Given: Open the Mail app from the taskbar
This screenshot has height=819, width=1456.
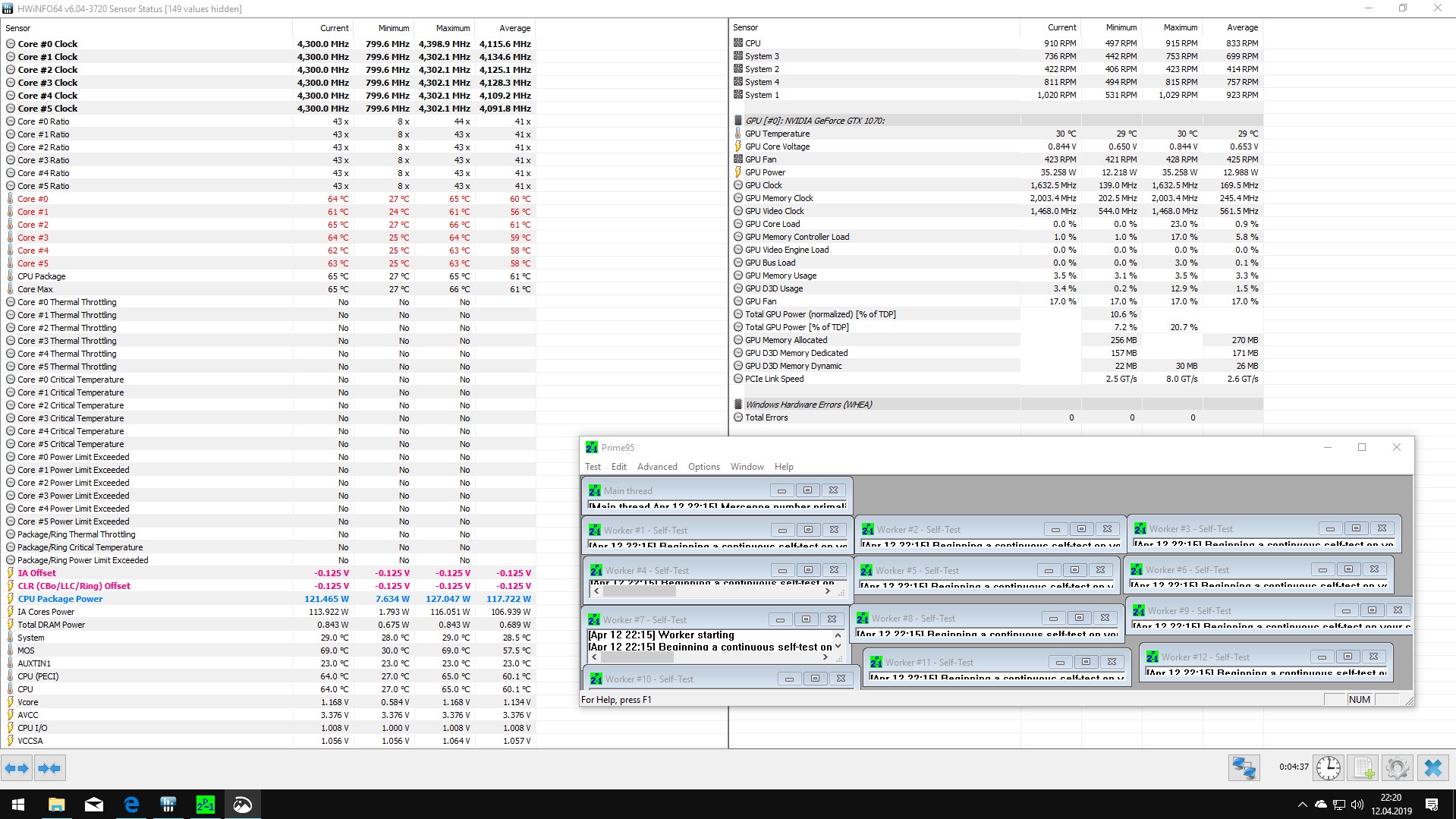Looking at the screenshot, I should pyautogui.click(x=93, y=805).
